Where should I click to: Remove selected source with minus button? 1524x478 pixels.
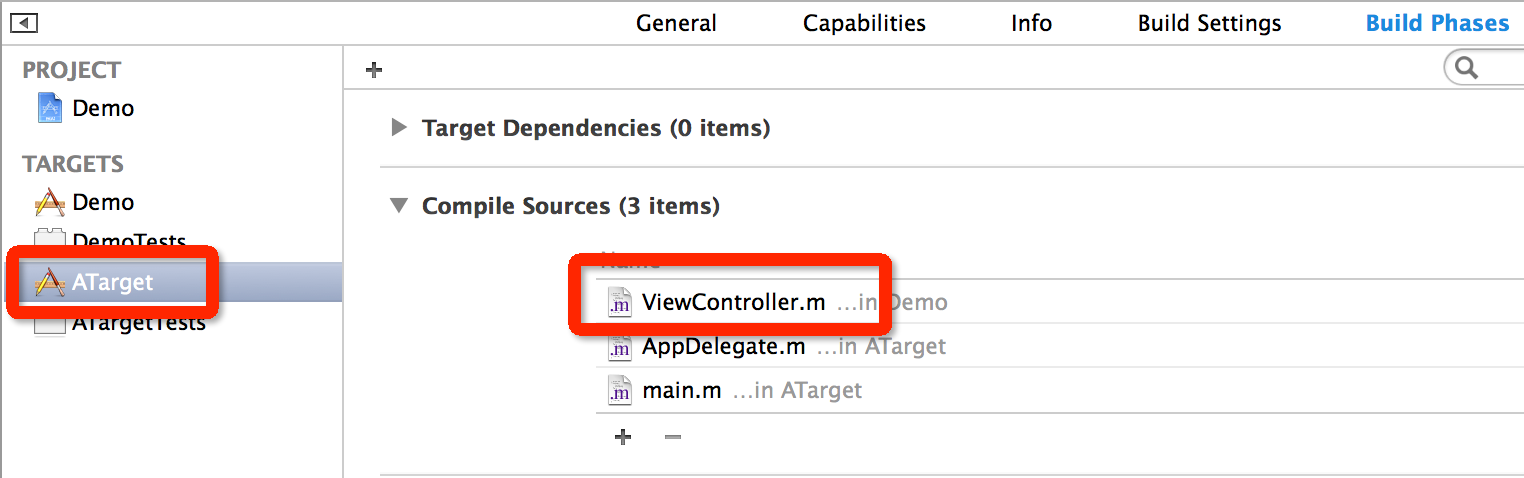(x=673, y=437)
